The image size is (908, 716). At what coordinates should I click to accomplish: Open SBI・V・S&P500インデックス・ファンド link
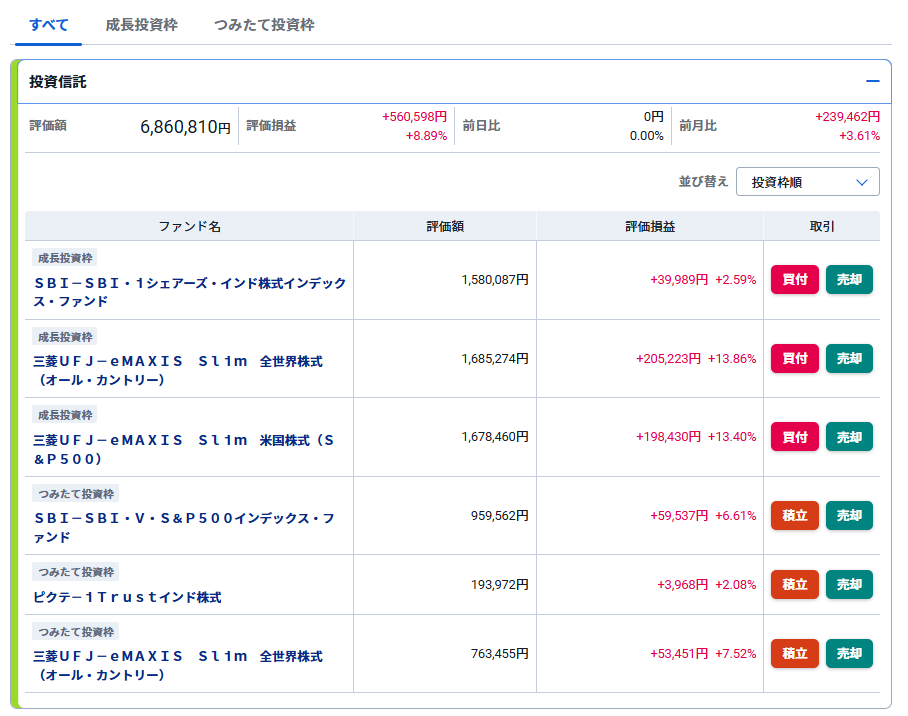click(184, 528)
